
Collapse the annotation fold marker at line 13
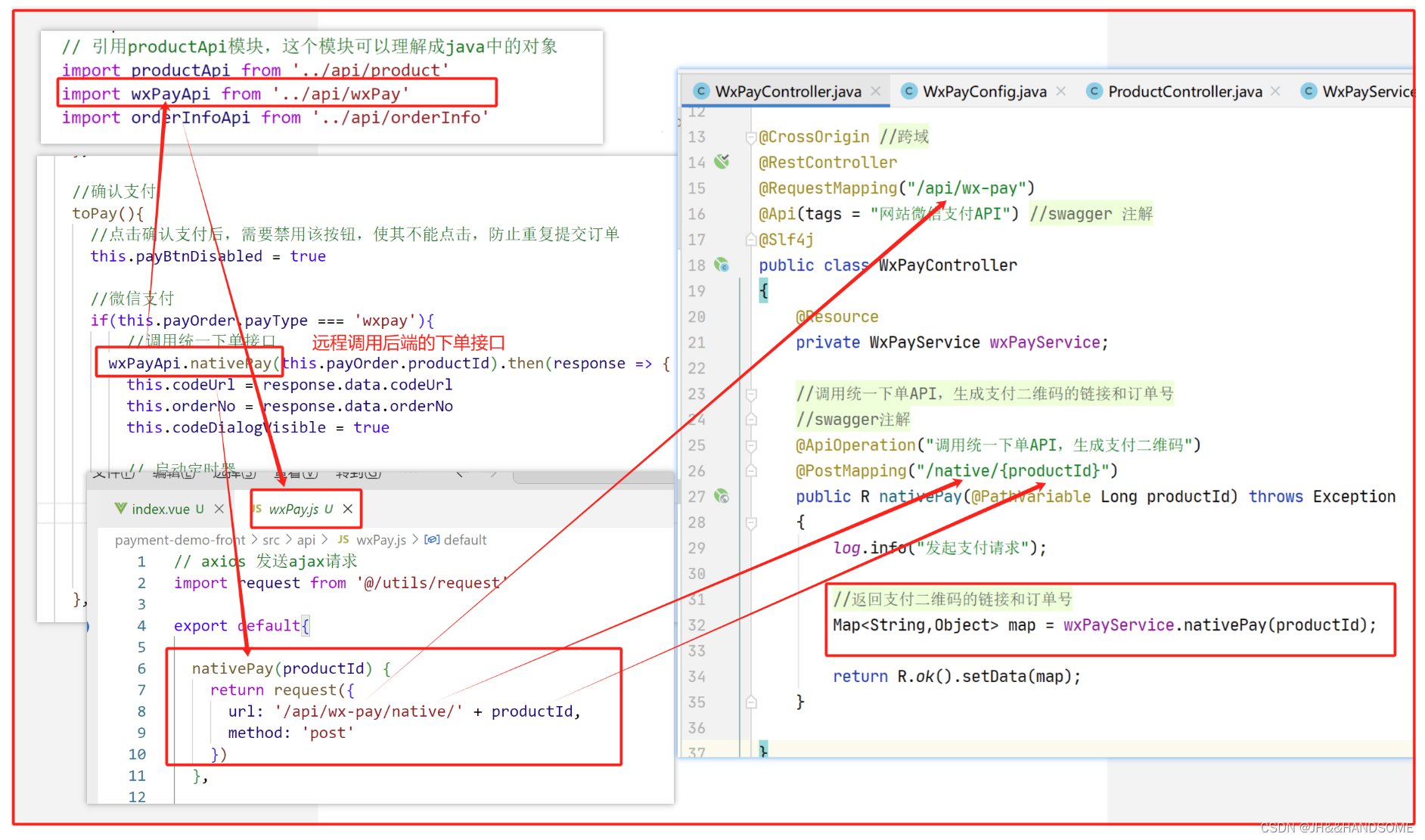751,137
